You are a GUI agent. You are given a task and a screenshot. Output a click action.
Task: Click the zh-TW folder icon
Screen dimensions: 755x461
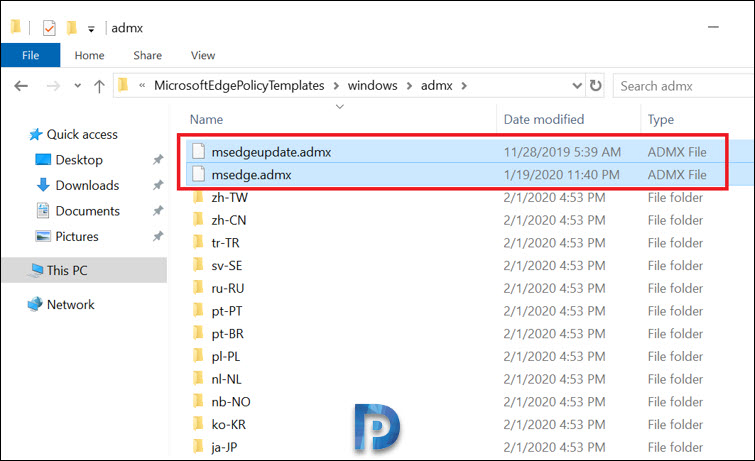[198, 197]
